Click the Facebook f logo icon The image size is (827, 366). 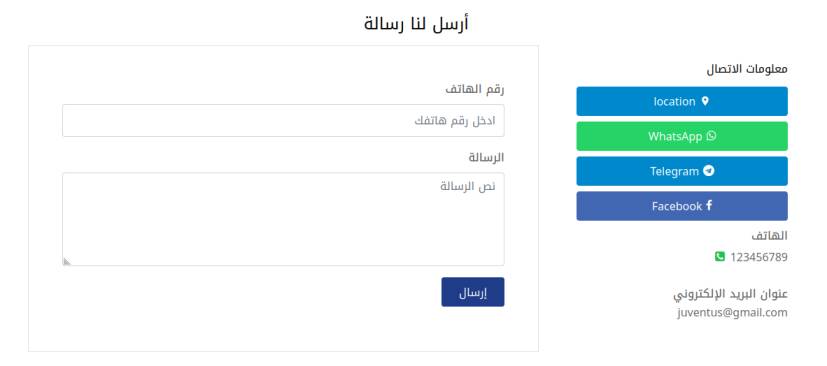709,206
